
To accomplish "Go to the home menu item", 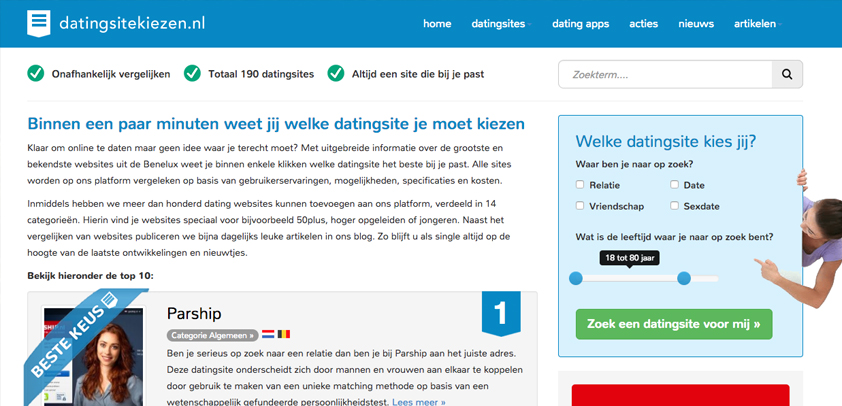I will click(x=437, y=24).
